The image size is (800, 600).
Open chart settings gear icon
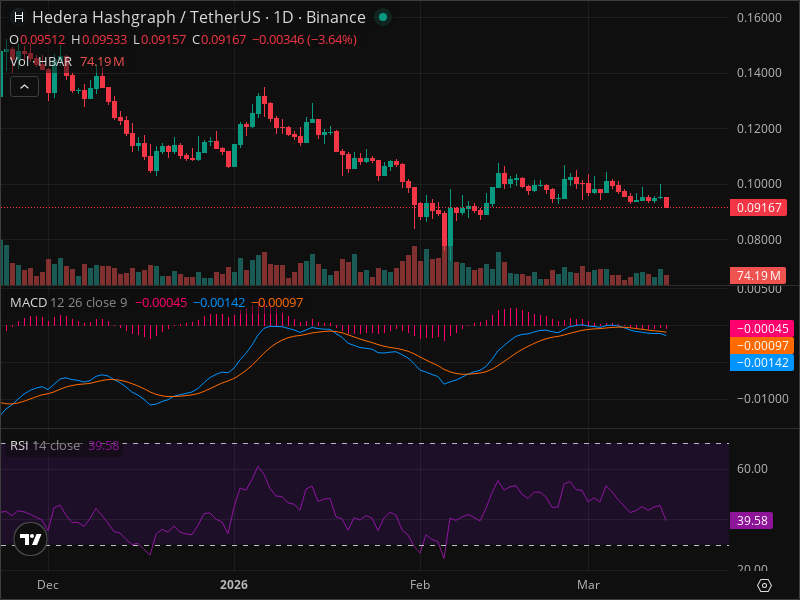764,585
